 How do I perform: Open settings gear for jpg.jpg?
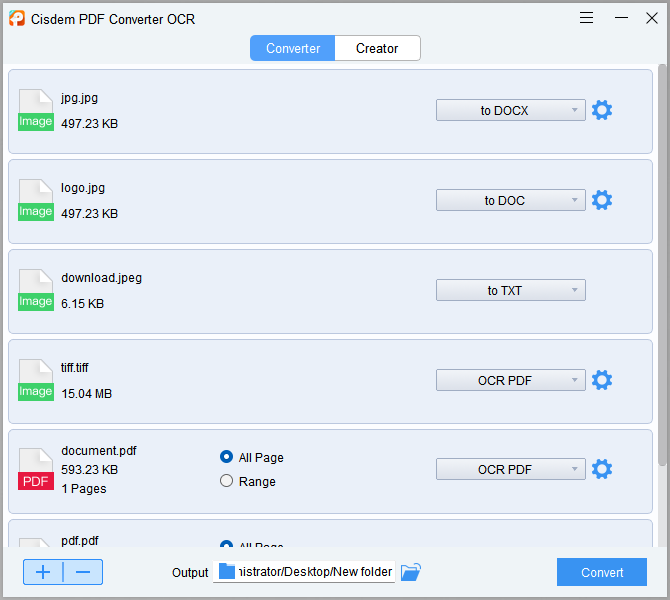[x=602, y=110]
